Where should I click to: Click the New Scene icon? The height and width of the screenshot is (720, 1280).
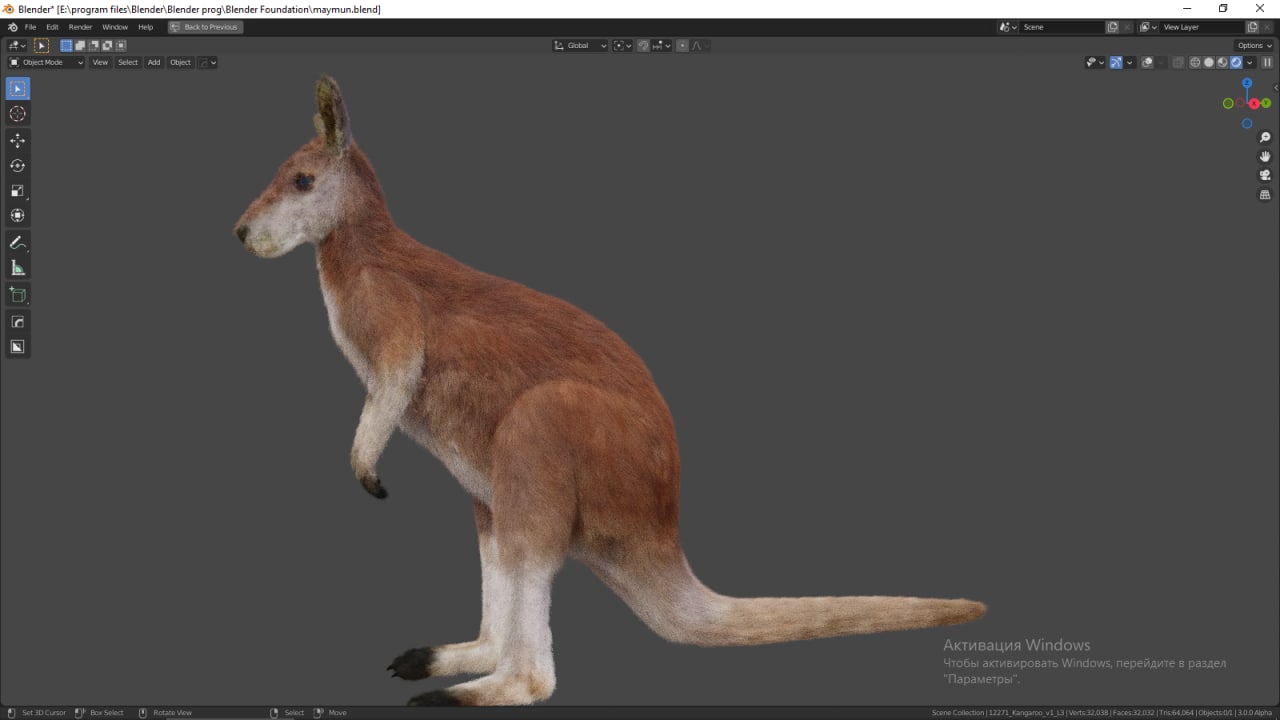tap(1112, 27)
